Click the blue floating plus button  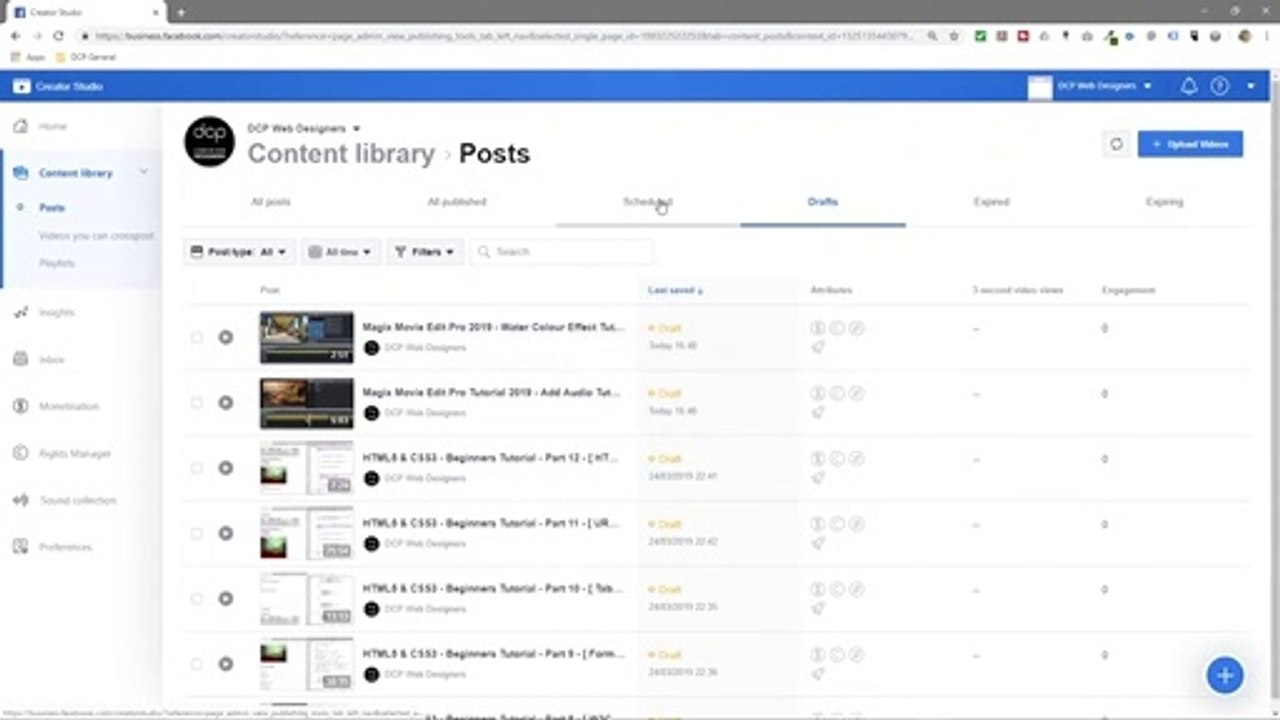(1224, 674)
